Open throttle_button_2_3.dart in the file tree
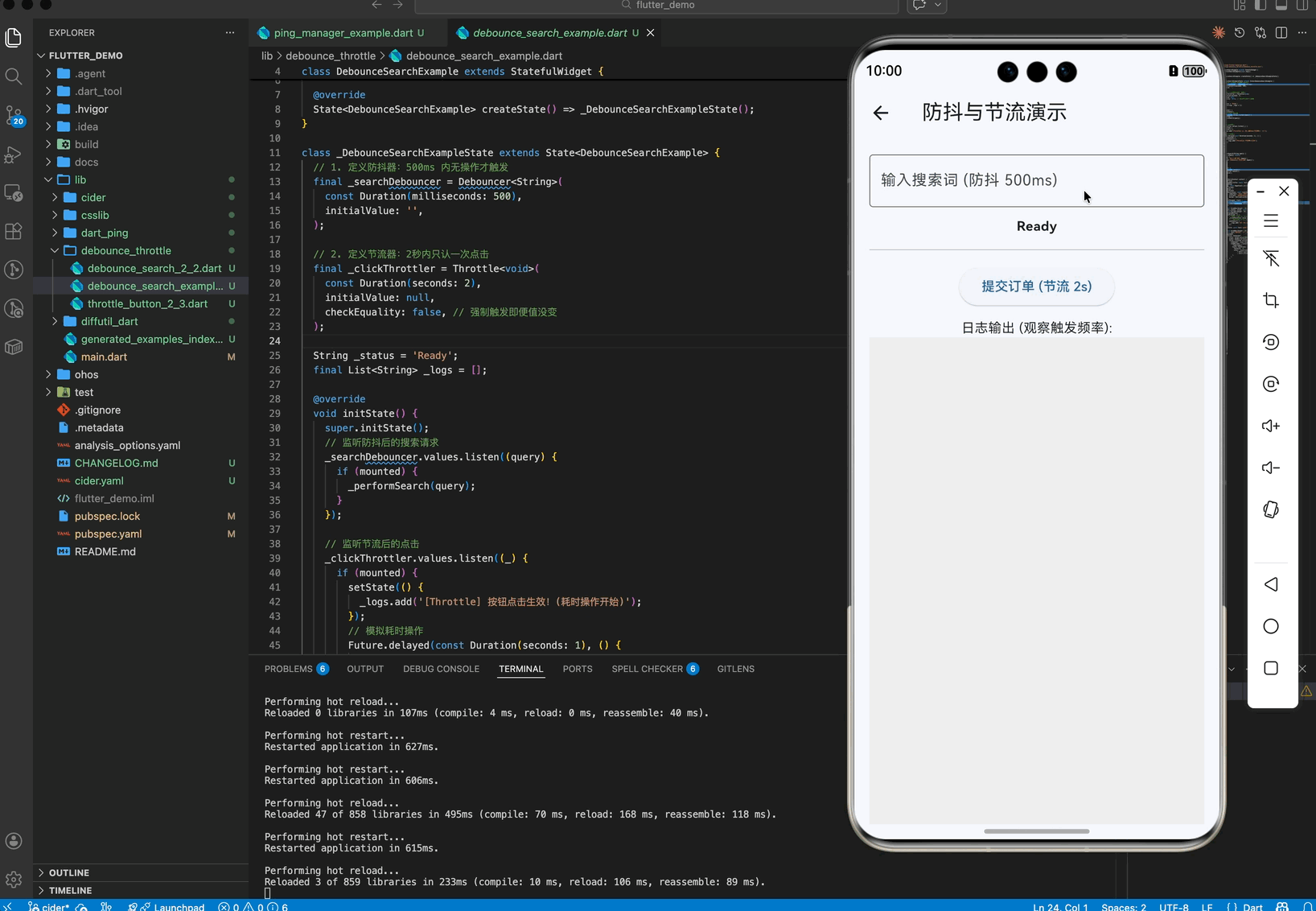The height and width of the screenshot is (911, 1316). tap(147, 303)
